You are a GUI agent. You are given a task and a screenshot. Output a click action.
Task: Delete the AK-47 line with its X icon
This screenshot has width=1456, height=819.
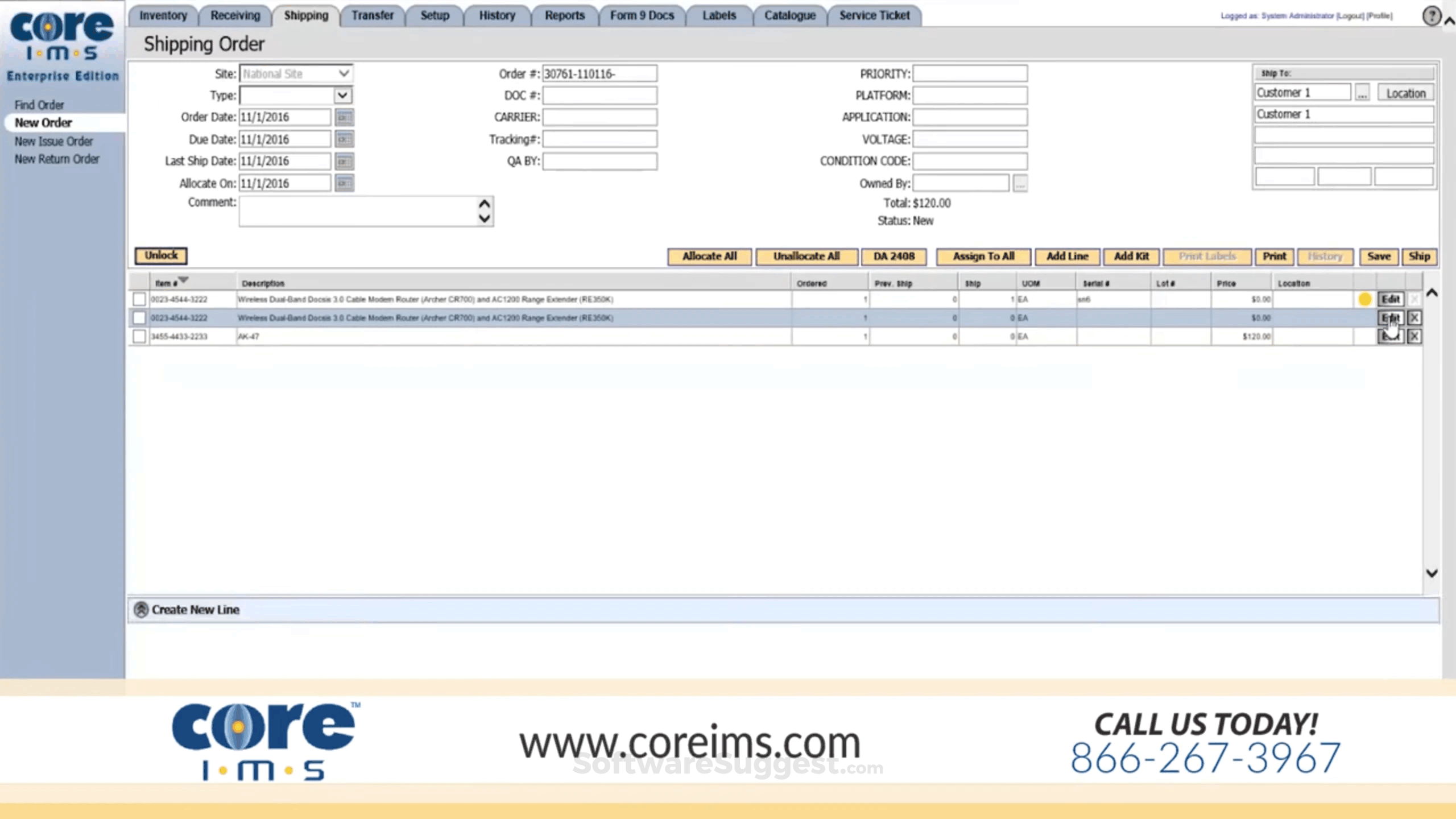[x=1415, y=336]
